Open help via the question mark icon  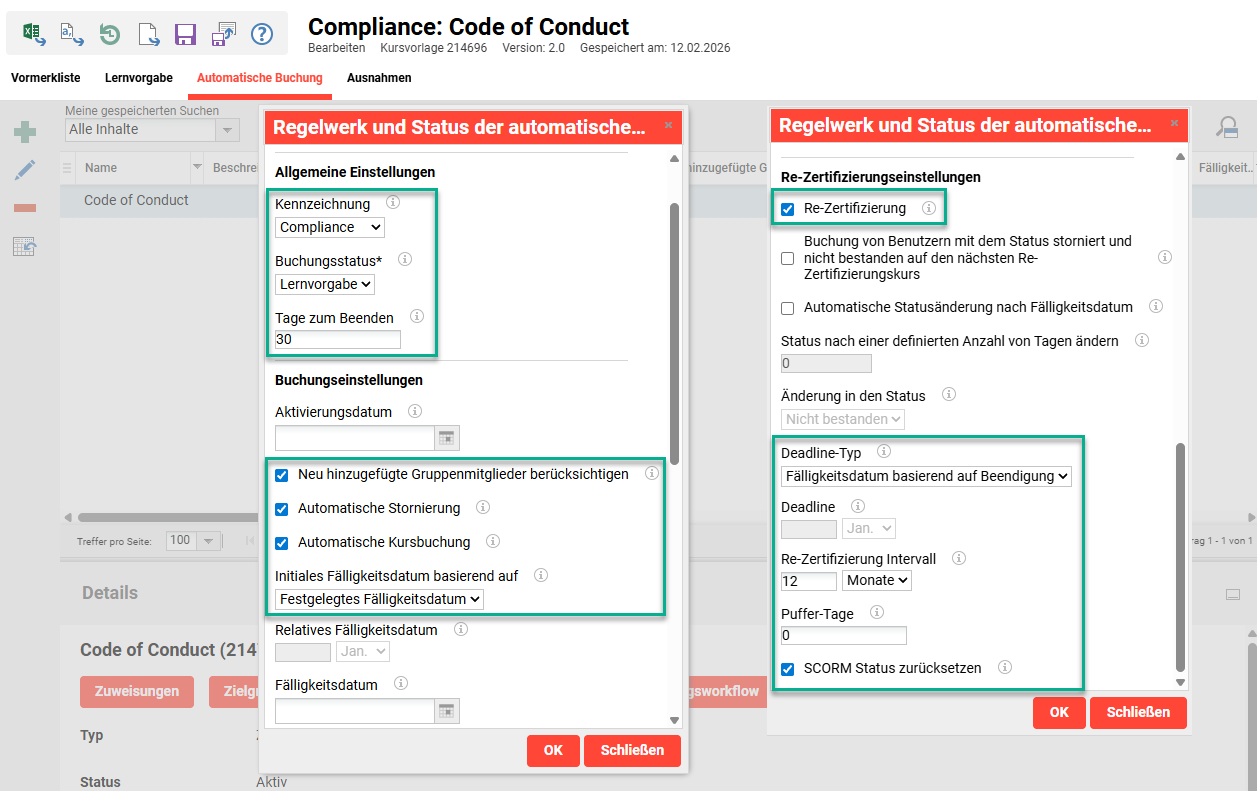(x=262, y=34)
